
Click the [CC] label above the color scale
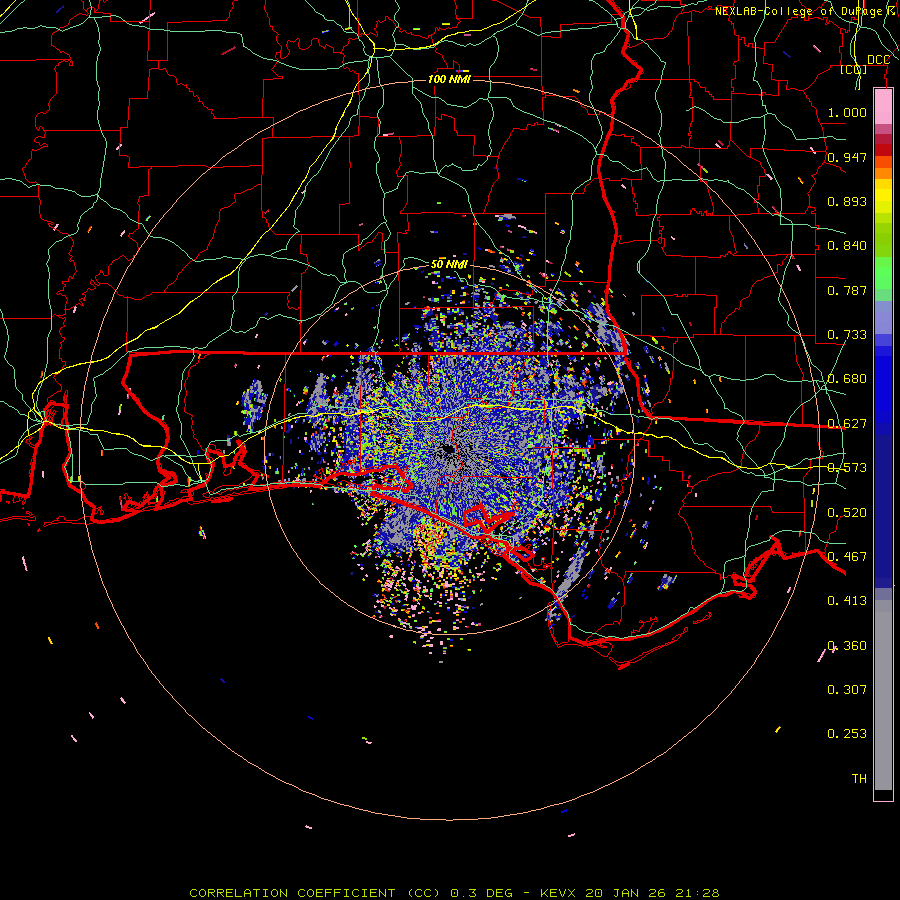[x=854, y=70]
